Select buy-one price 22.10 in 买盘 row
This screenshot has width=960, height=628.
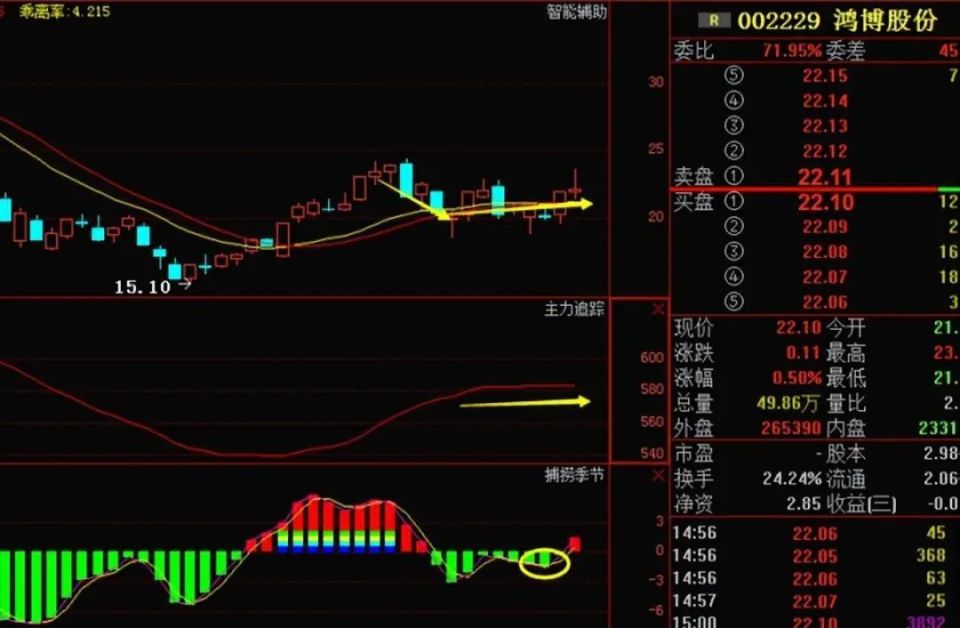[x=825, y=202]
